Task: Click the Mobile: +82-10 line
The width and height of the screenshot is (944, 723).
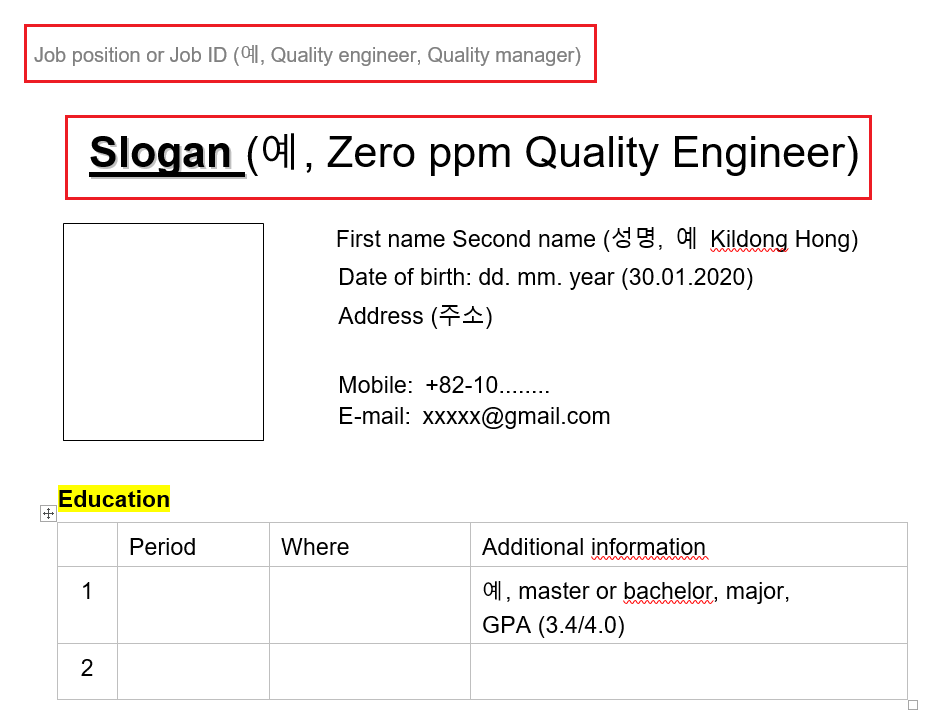Action: 444,385
